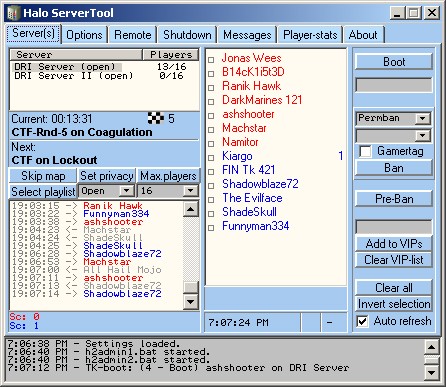Click Invert selection
Image resolution: width=446 pixels, height=387 pixels.
coord(394,304)
